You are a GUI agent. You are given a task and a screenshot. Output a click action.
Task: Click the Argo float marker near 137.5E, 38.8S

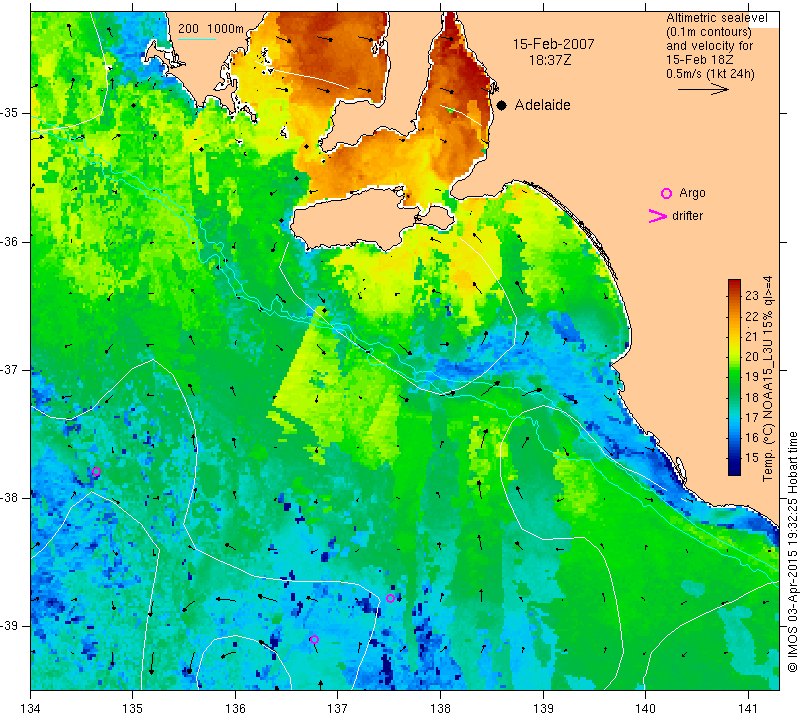[x=390, y=599]
